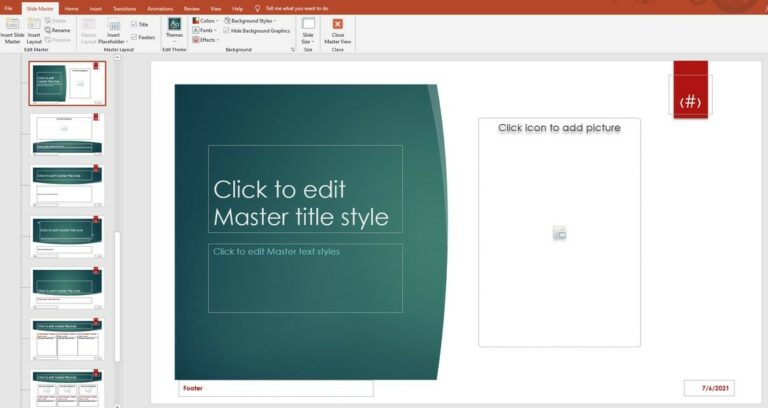The image size is (768, 408).
Task: Open the Background group dialog launcher
Action: point(293,50)
